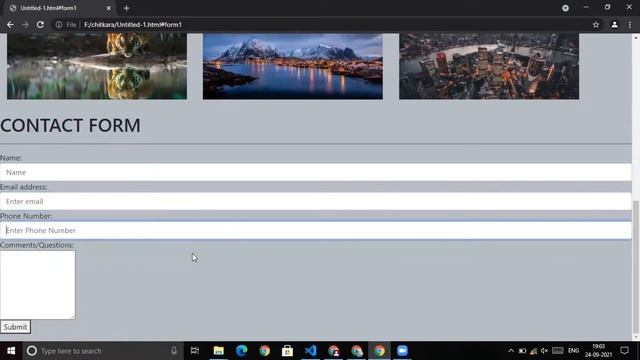Open File Explorer from the taskbar
Image resolution: width=640 pixels, height=360 pixels.
(219, 351)
